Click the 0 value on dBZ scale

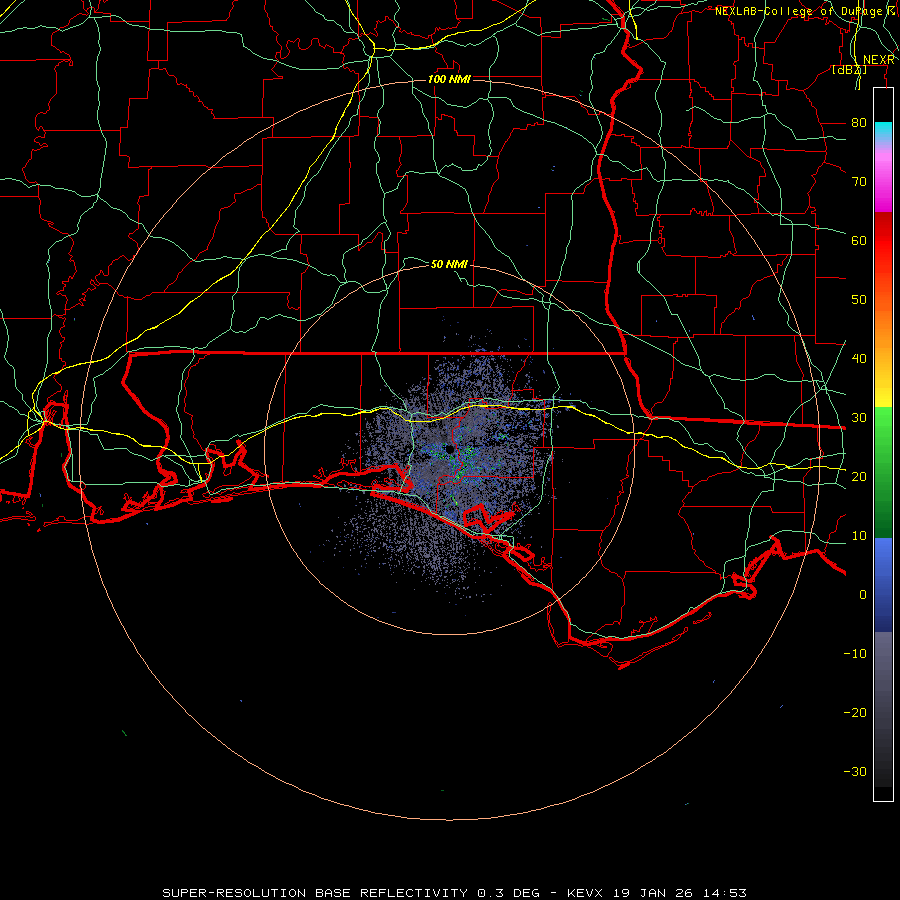pyautogui.click(x=863, y=595)
